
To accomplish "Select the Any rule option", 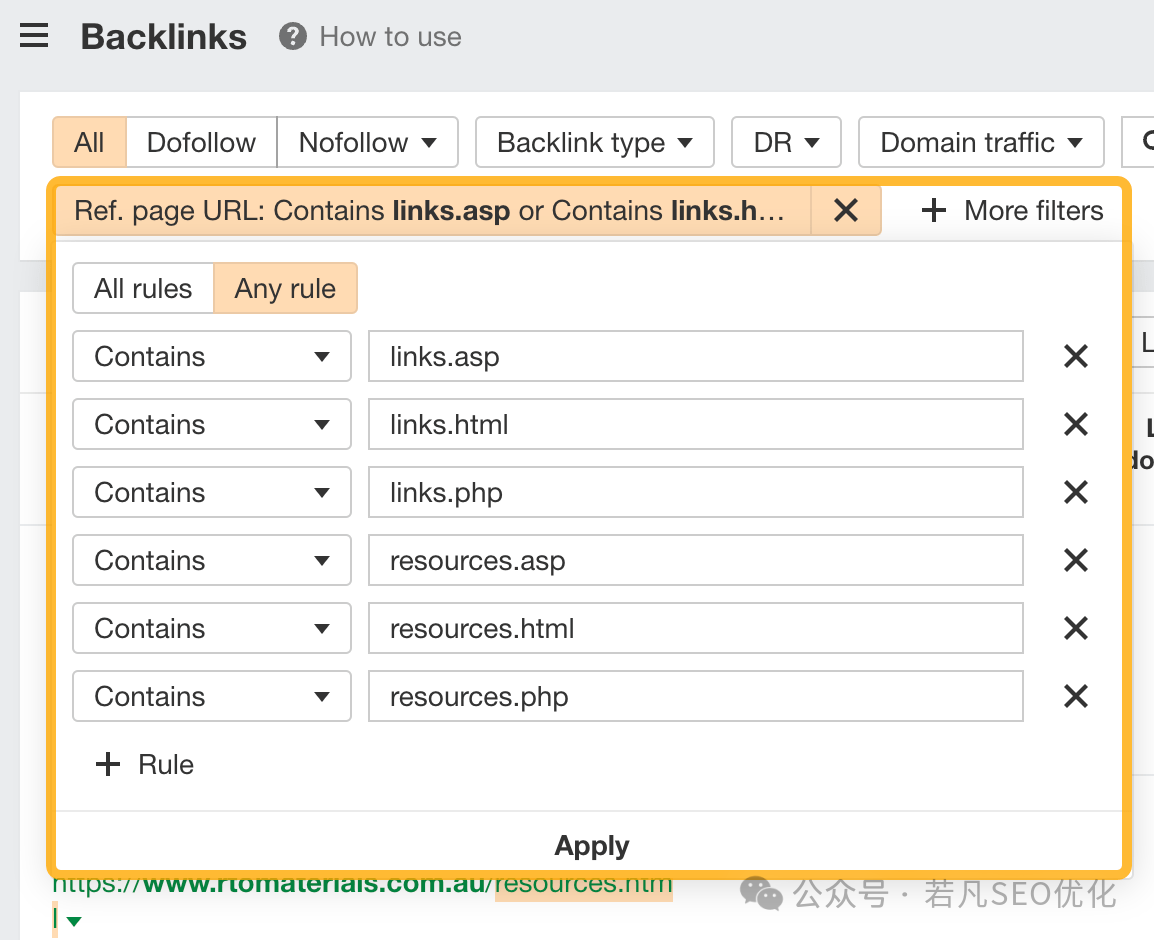I will pos(286,289).
